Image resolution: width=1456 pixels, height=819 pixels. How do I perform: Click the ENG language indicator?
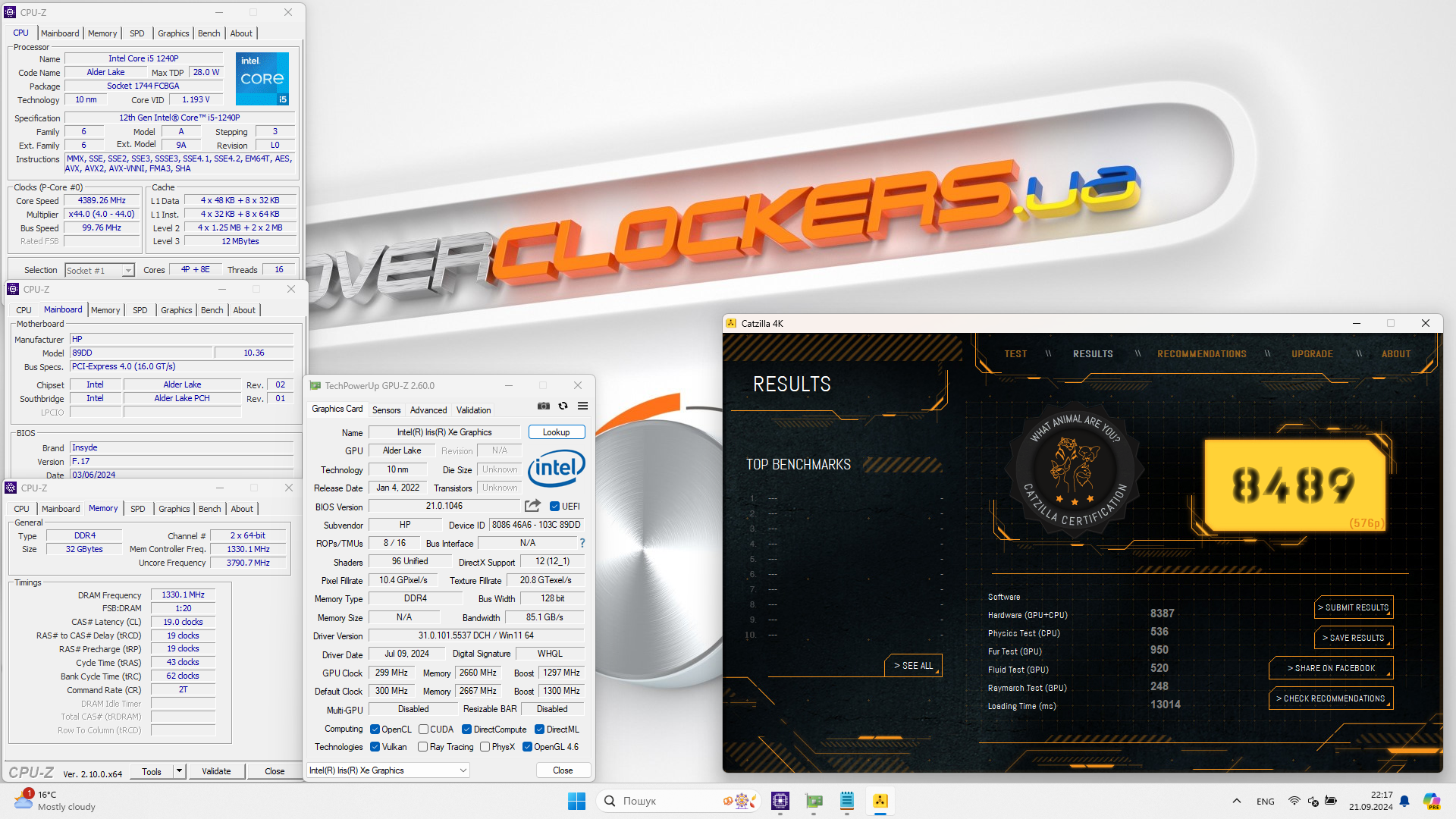[1265, 801]
